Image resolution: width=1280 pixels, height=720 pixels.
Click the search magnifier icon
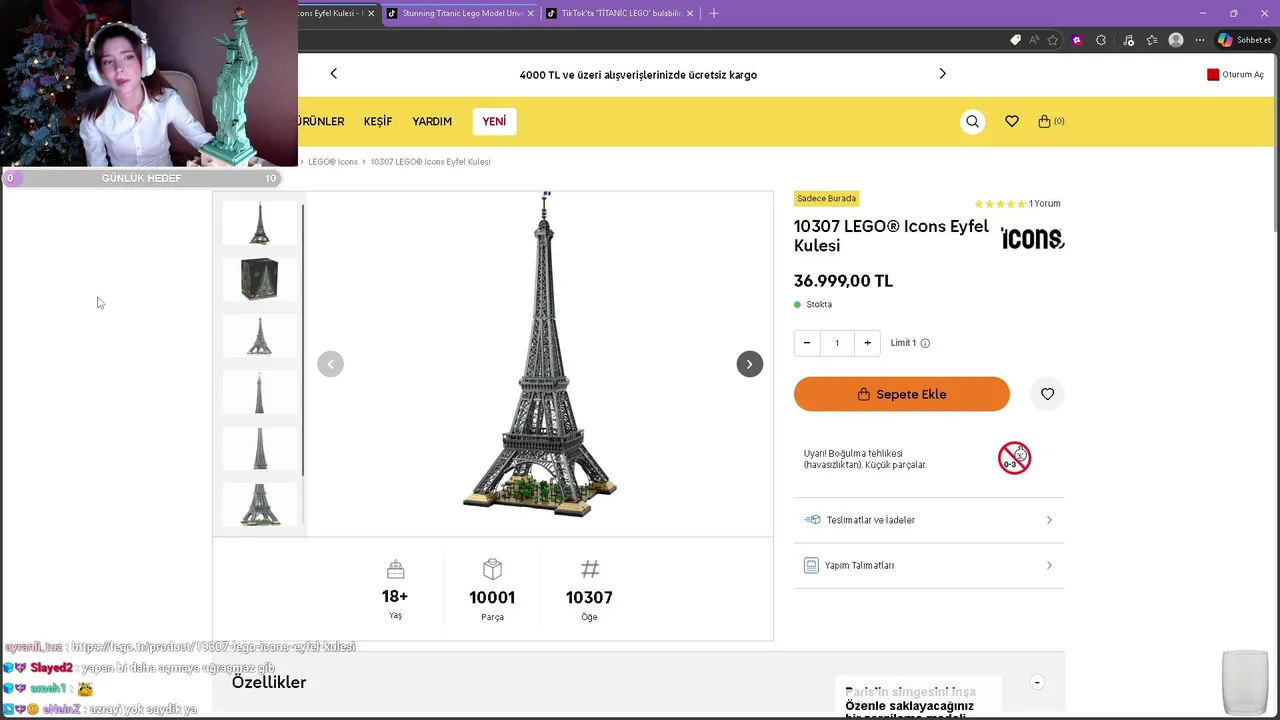(x=972, y=122)
